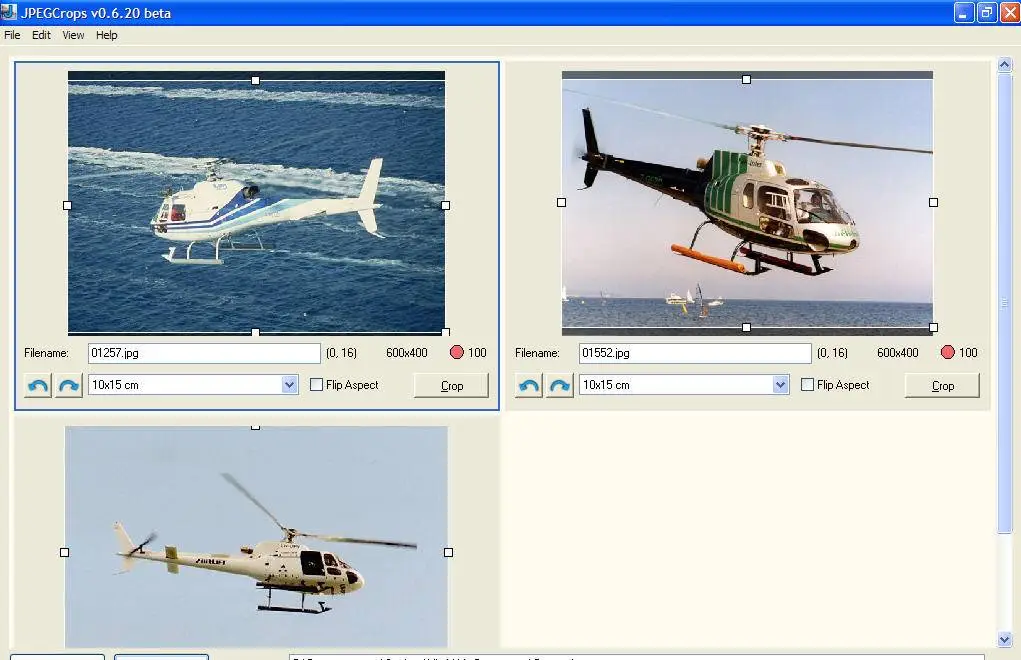Click quality value 100 for 01257.jpg
Viewport: 1021px width, 660px height.
point(477,353)
